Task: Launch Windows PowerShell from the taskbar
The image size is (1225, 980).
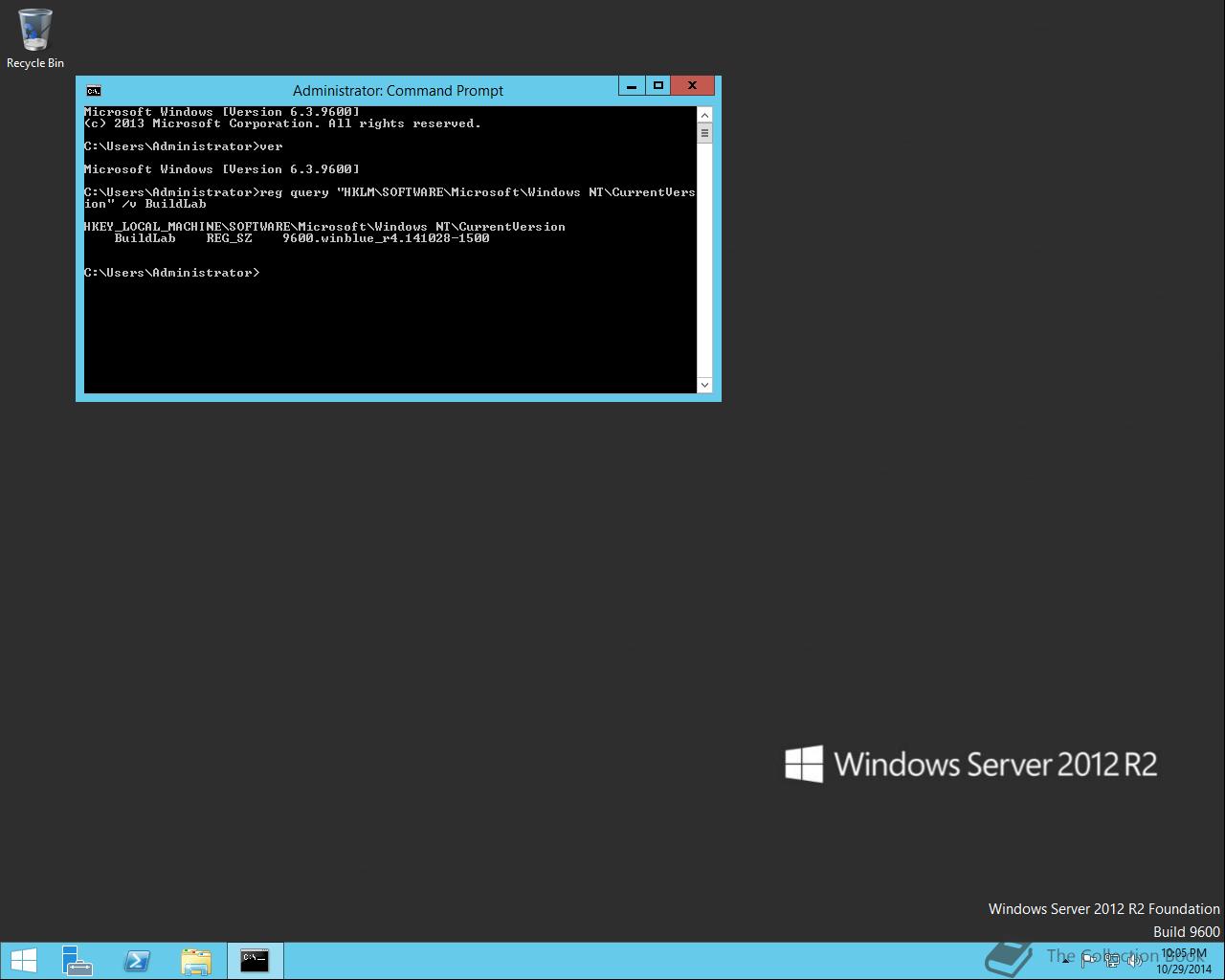Action: [137, 961]
